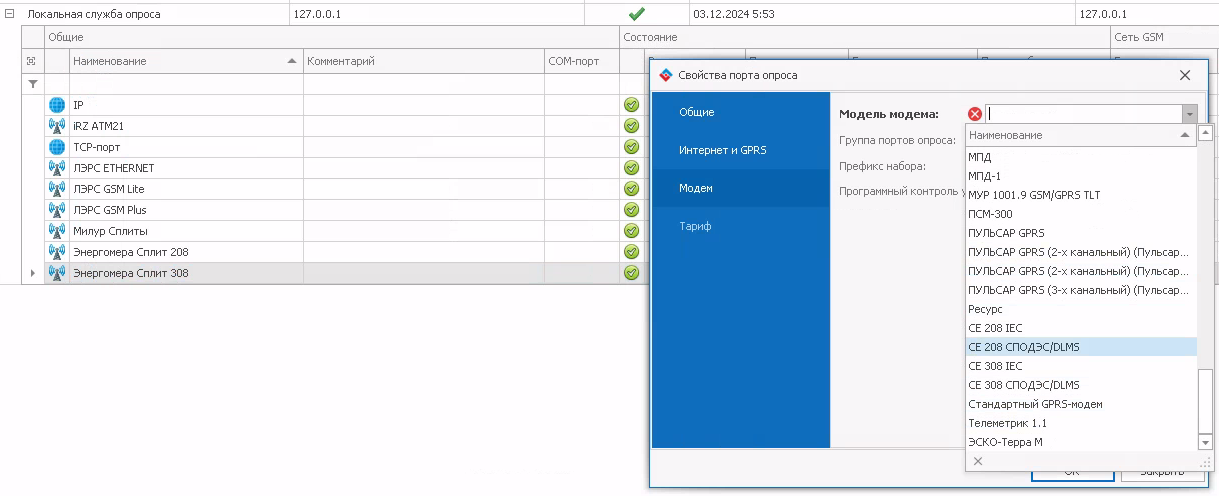Click the antenna icon beside Энергомера Сплит 308
Viewport: 1219px width, 496px height.
(x=57, y=273)
